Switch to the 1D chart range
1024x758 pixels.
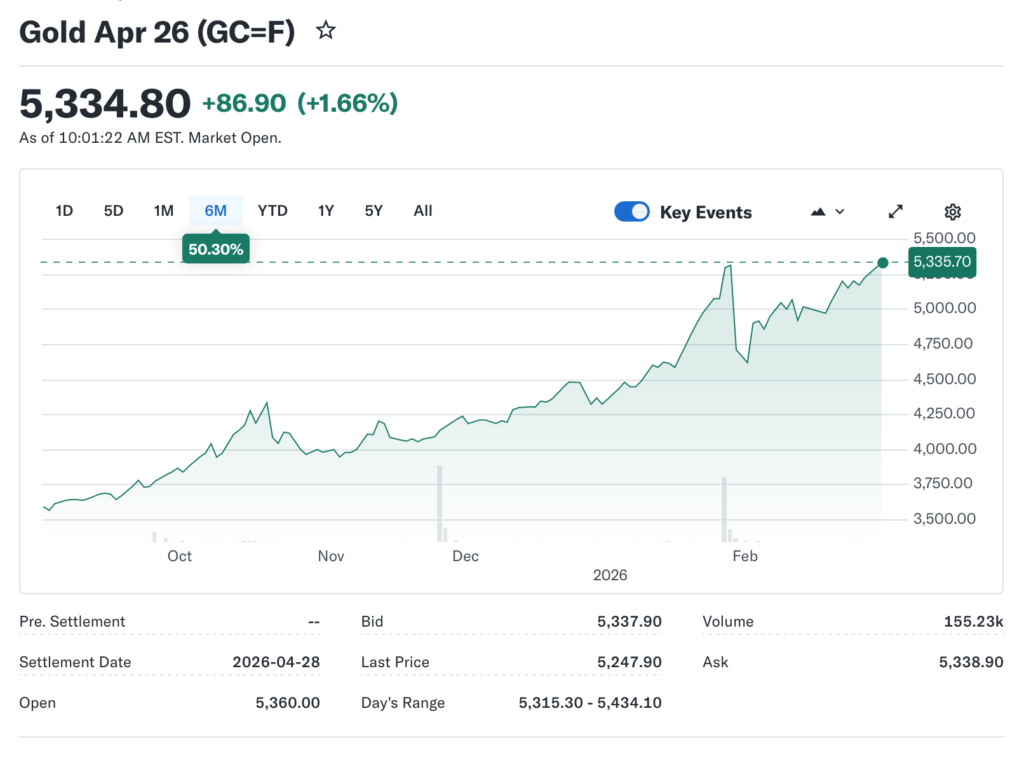64,211
